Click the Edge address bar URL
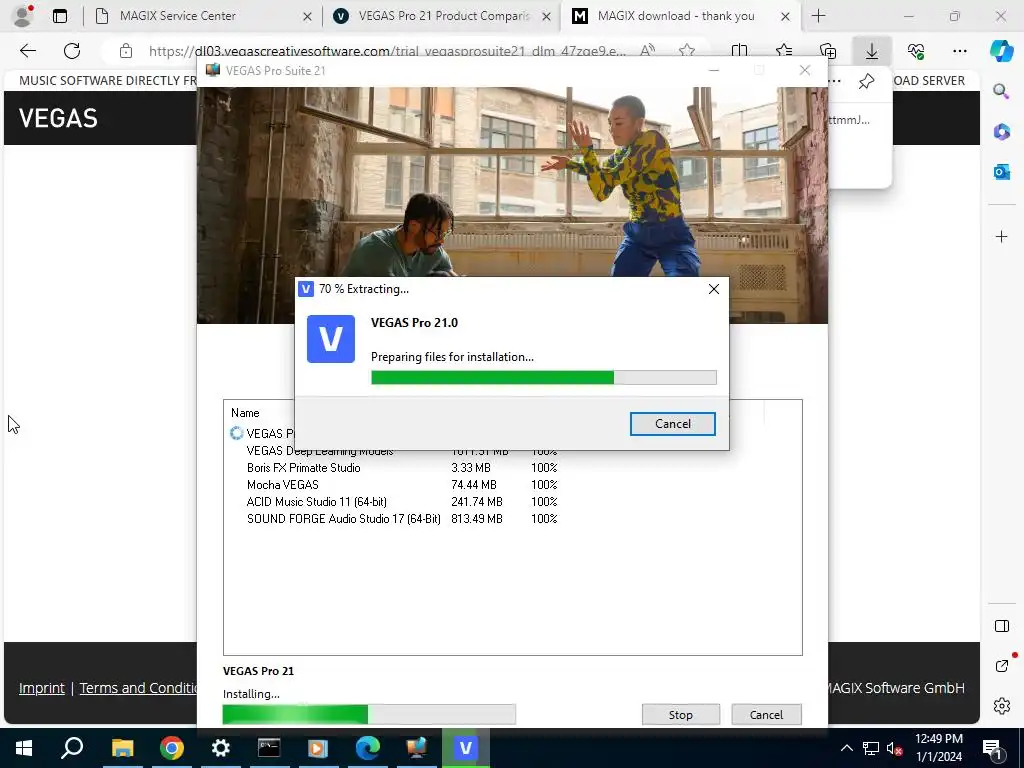Screen dimensions: 1024x768 click(387, 51)
